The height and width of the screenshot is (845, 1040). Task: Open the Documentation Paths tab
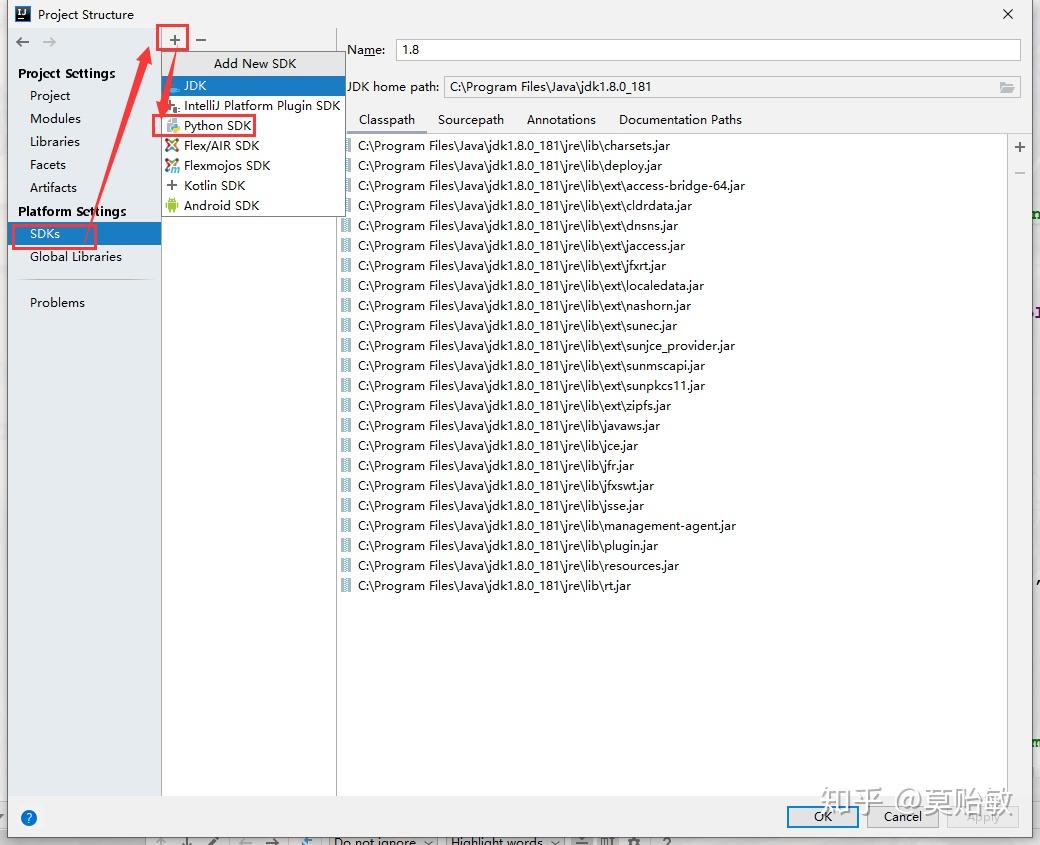[680, 119]
